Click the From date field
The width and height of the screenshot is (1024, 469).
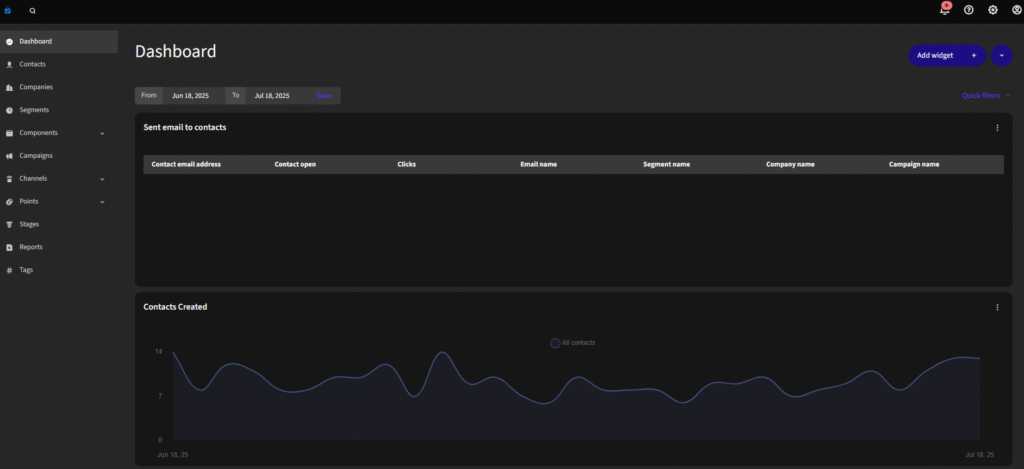coord(193,96)
